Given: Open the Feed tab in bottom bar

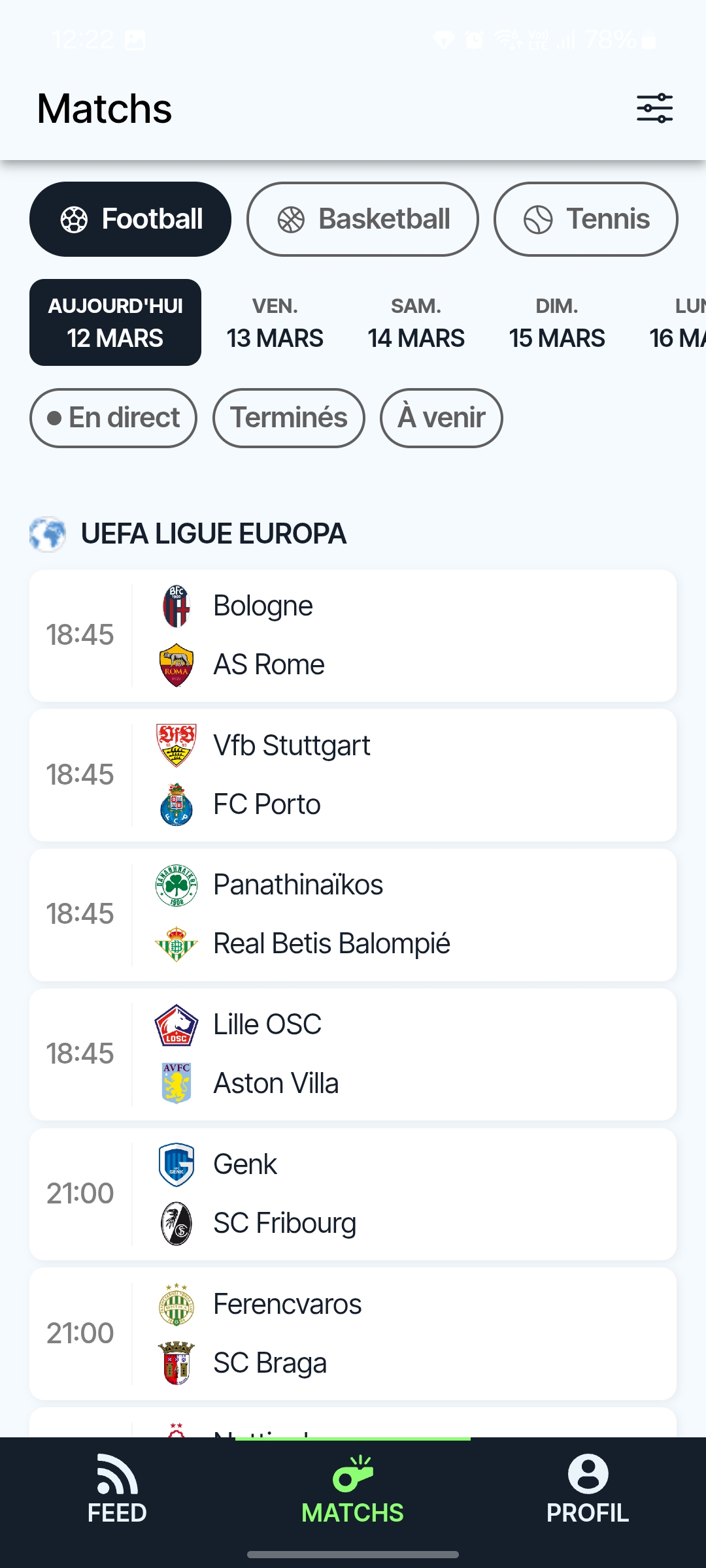Looking at the screenshot, I should [x=118, y=1490].
